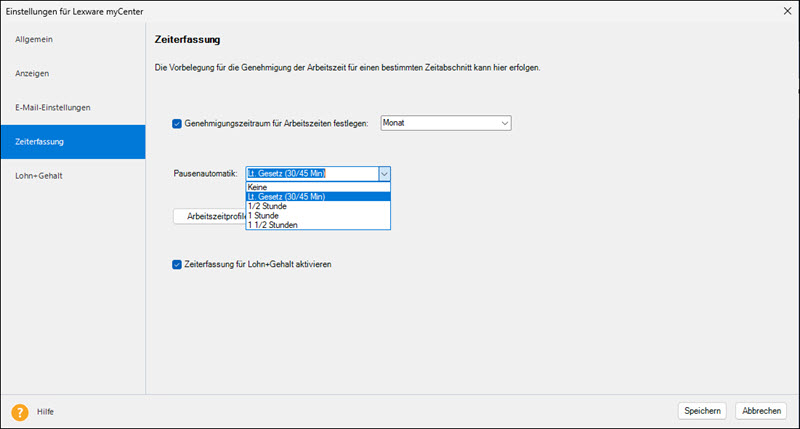800x429 pixels.
Task: Collapse the Pausenautomatik dropdown arrow
Action: pos(384,174)
